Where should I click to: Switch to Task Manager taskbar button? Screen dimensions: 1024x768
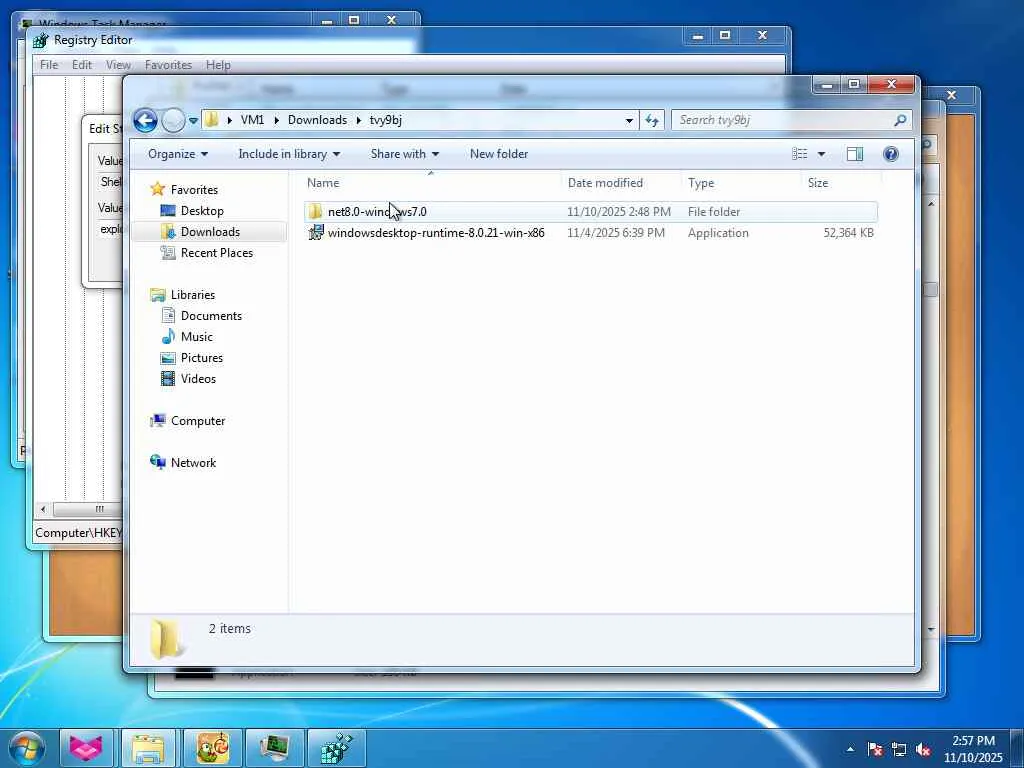[x=275, y=748]
